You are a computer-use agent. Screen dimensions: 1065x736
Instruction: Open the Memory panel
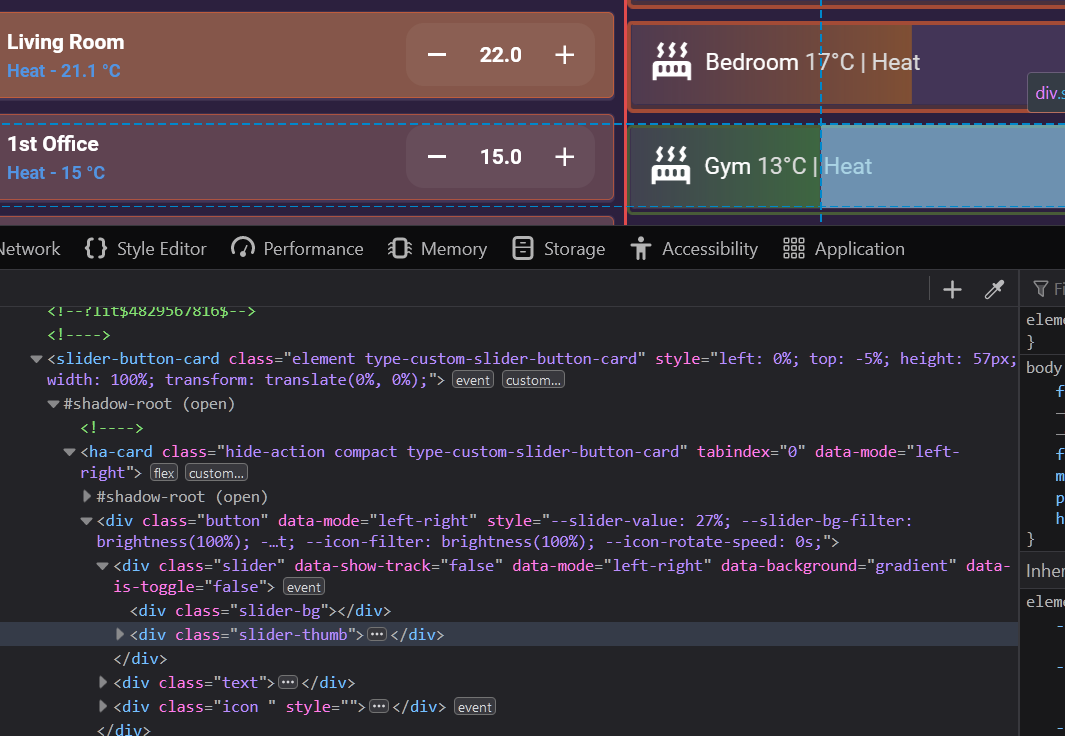[437, 249]
